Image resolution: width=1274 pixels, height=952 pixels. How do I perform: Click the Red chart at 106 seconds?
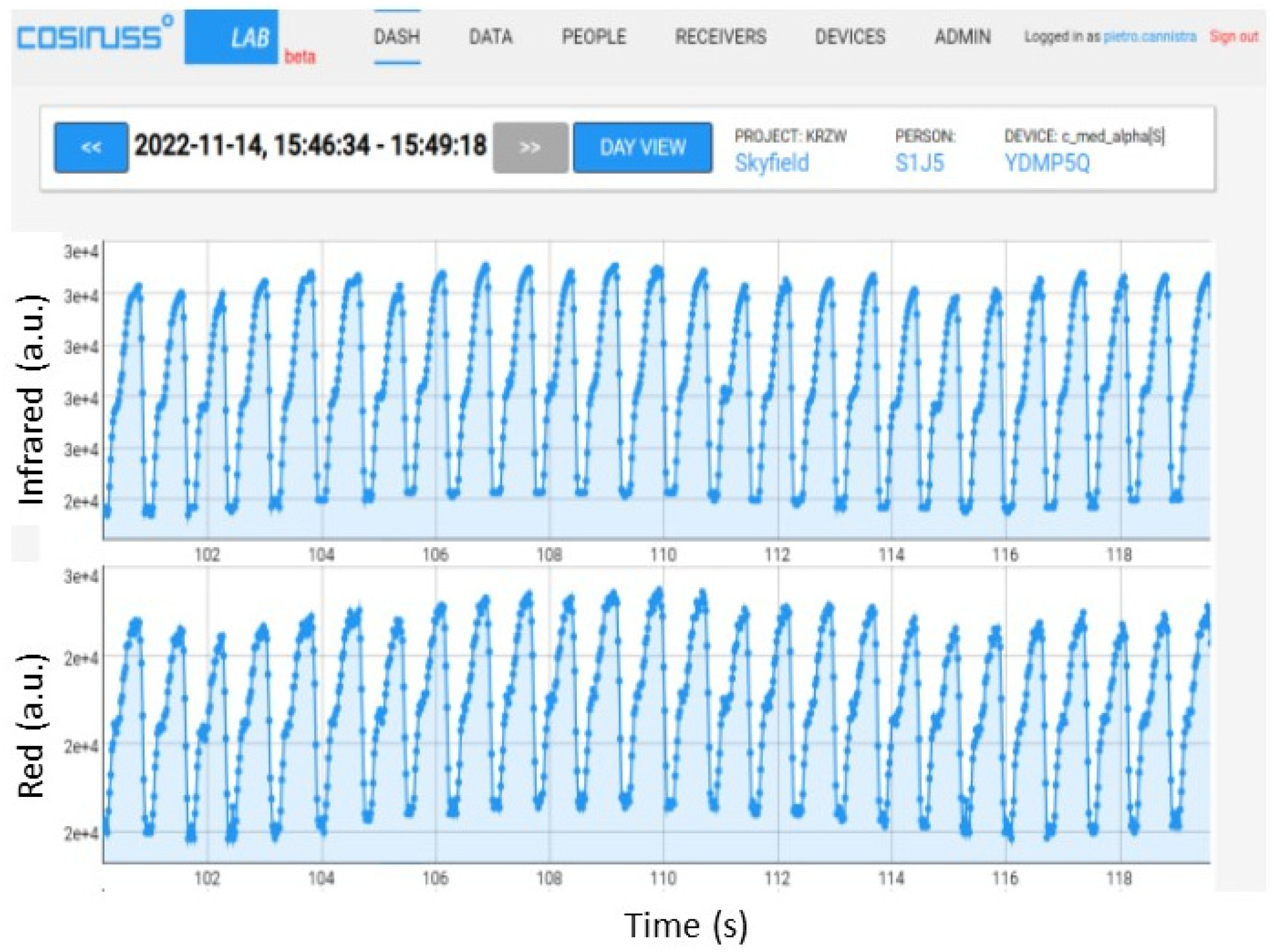(435, 713)
